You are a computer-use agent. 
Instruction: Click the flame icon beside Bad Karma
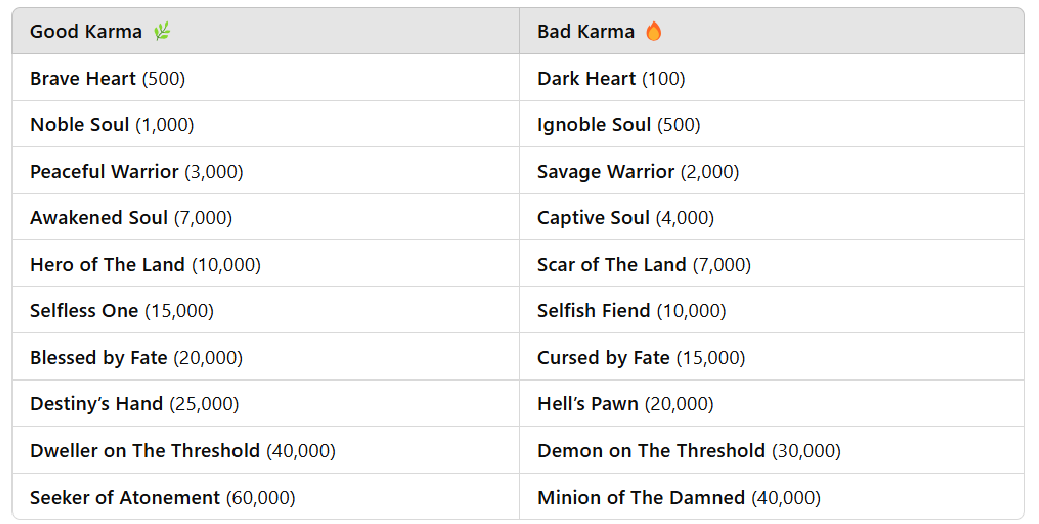point(653,31)
